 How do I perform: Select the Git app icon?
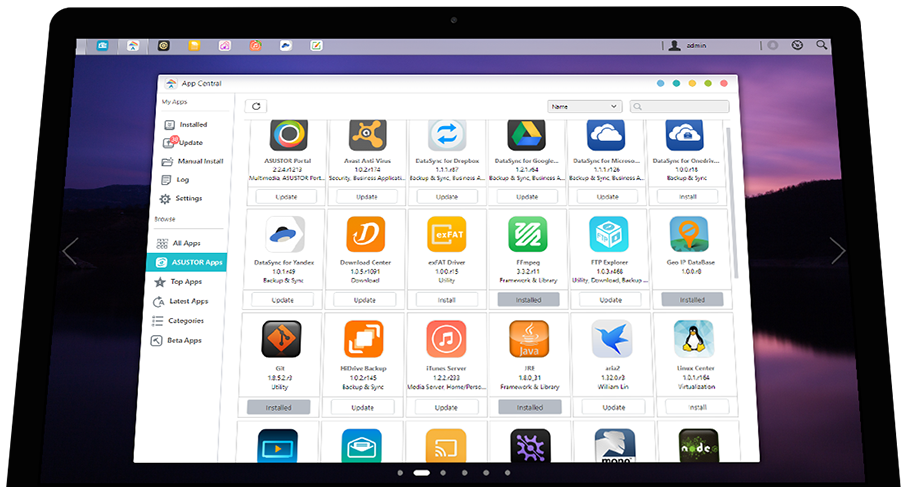pyautogui.click(x=281, y=339)
